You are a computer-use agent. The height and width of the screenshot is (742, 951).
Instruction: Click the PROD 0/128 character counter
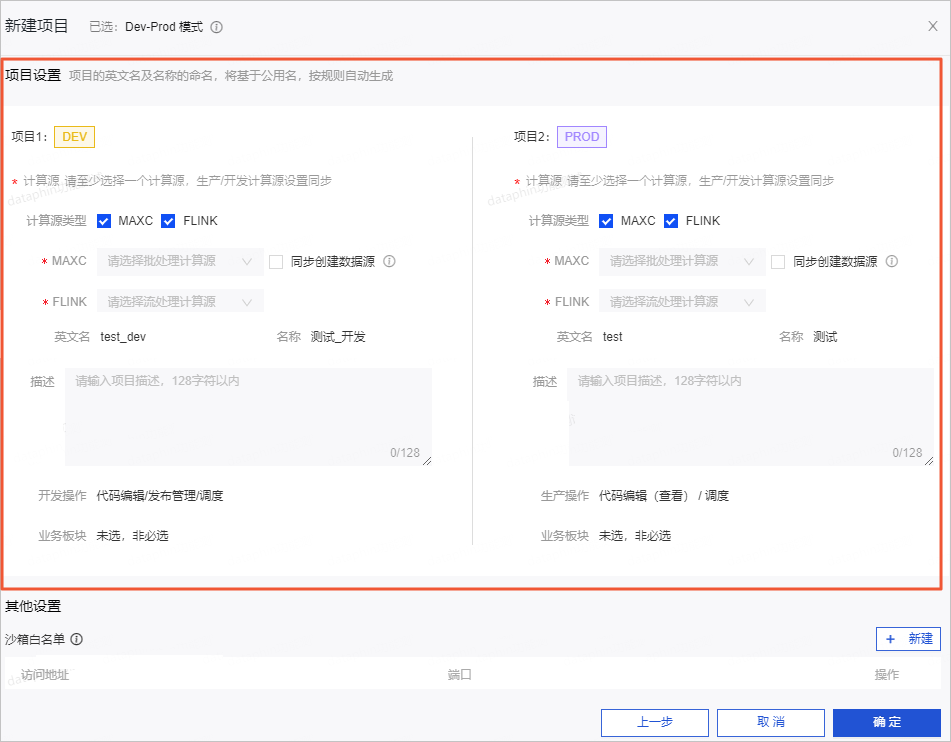click(907, 453)
